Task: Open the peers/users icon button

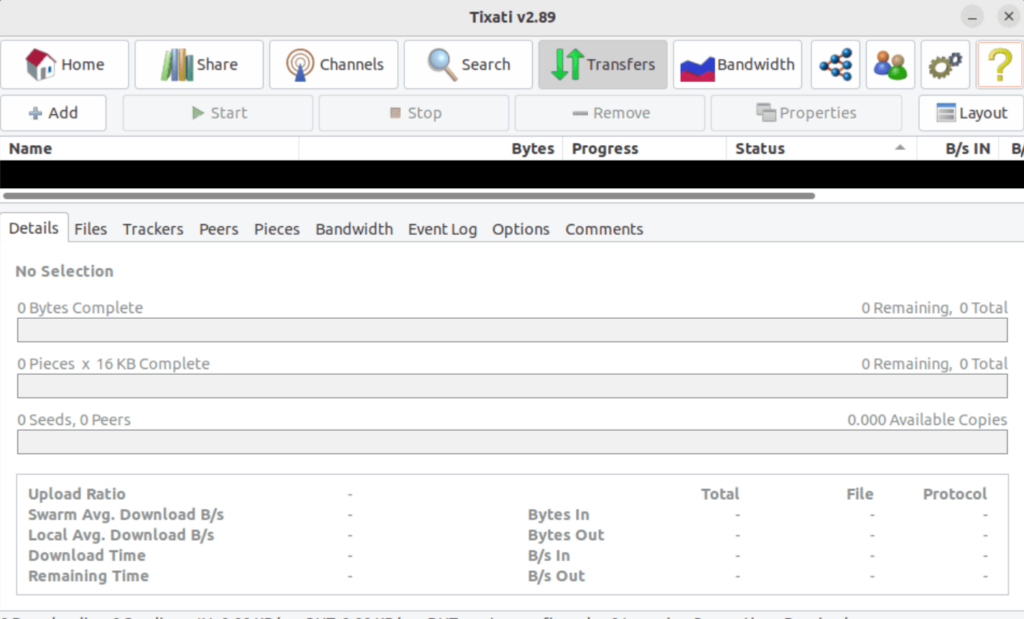Action: click(889, 65)
